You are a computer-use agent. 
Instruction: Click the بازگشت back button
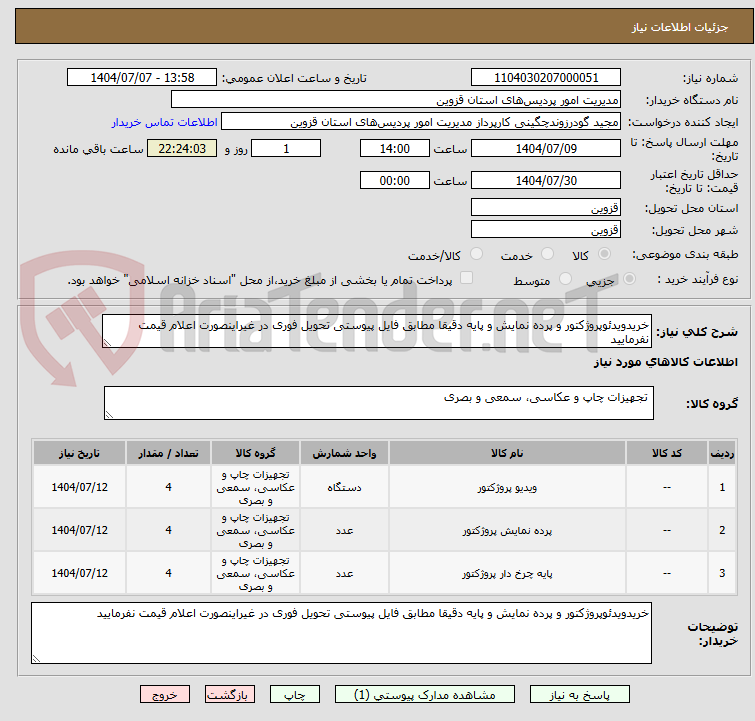(x=230, y=694)
